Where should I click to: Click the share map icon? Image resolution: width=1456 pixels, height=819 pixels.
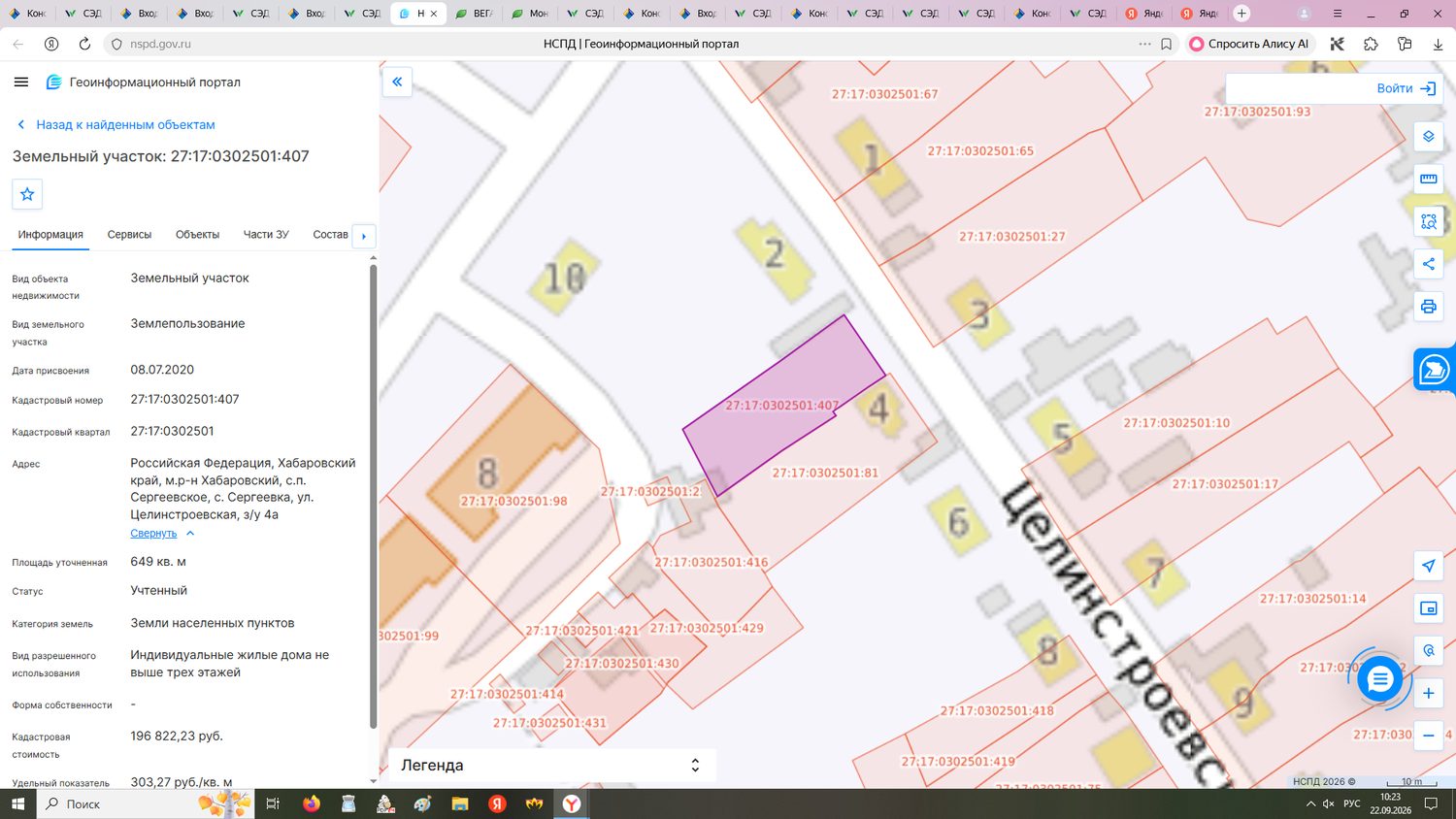click(1429, 264)
